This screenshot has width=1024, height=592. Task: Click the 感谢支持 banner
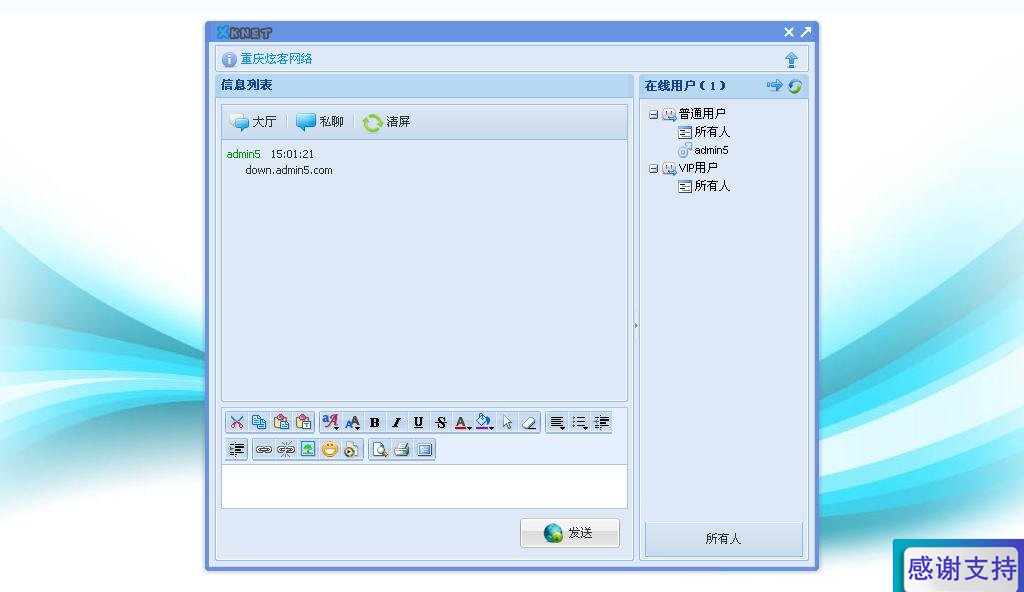click(959, 566)
